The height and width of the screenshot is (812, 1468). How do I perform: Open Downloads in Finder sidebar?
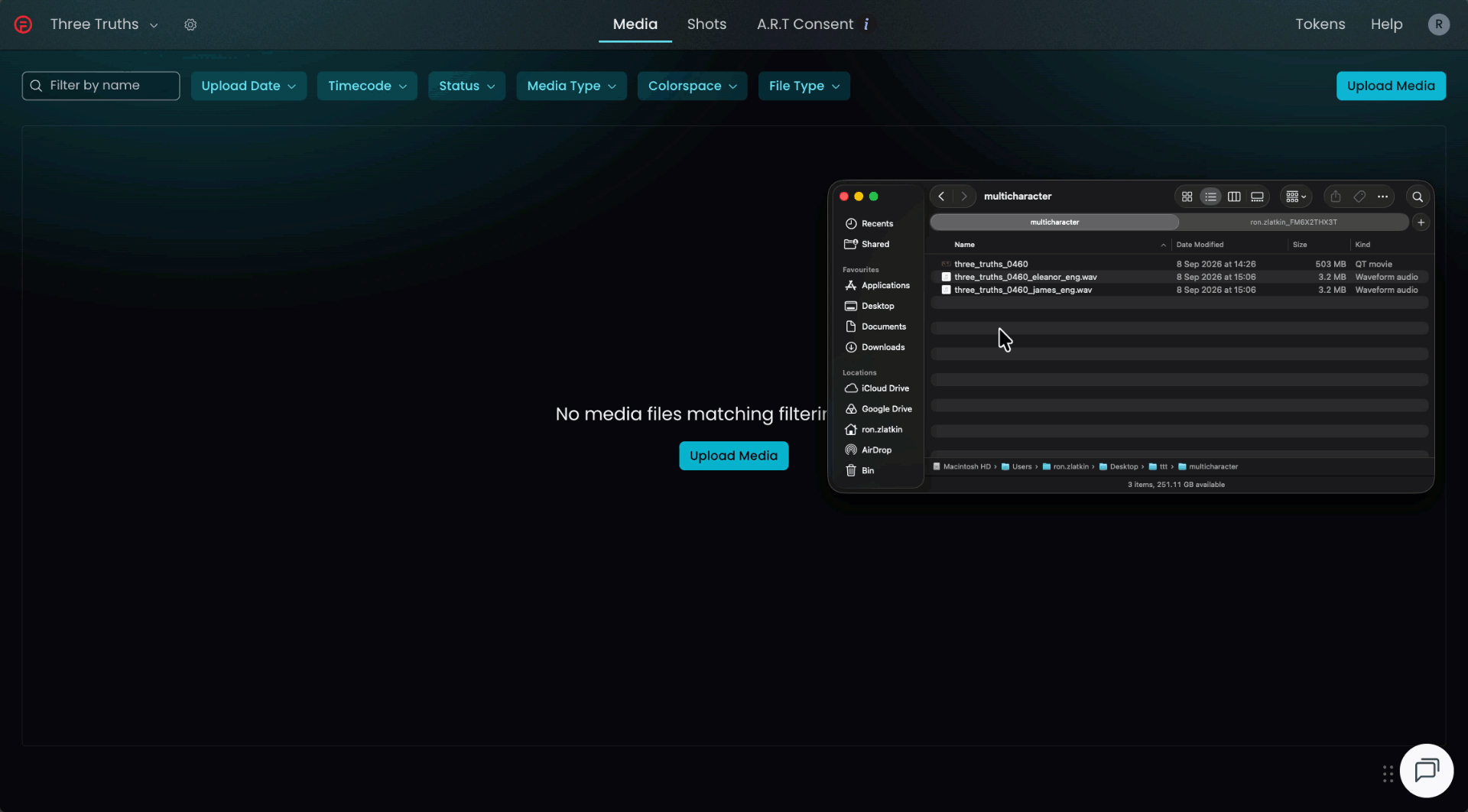[x=876, y=347]
